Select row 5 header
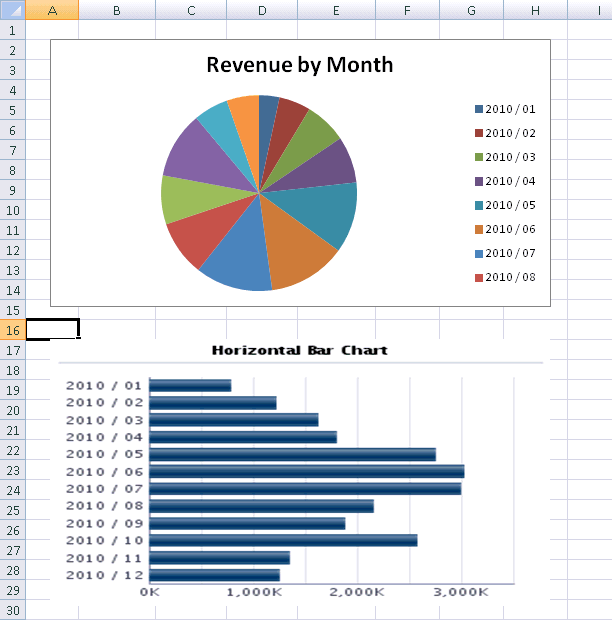612x620 pixels. (x=13, y=110)
